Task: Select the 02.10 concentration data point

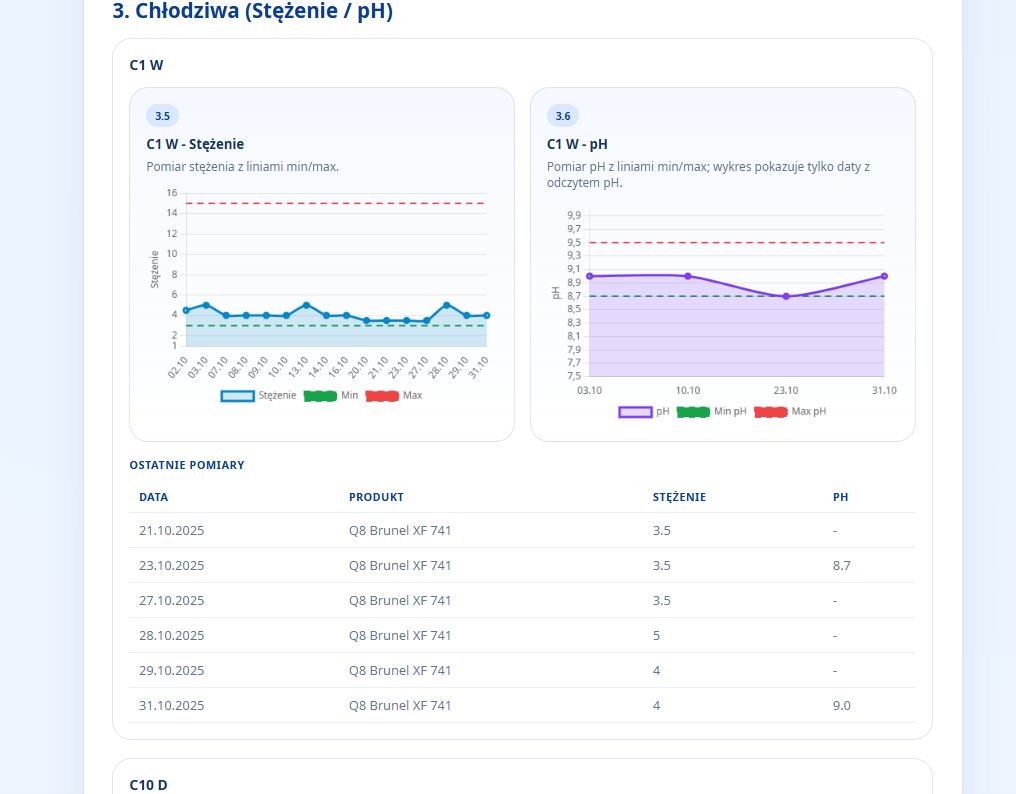Action: click(x=186, y=310)
